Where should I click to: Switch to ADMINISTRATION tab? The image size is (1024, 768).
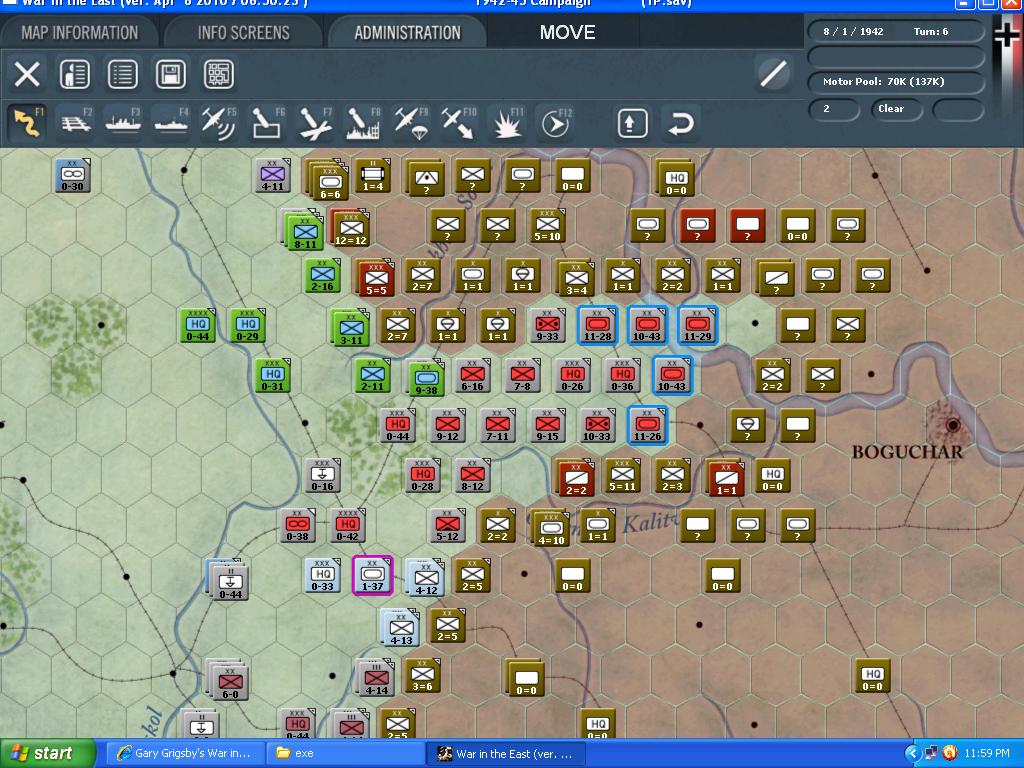[x=408, y=32]
